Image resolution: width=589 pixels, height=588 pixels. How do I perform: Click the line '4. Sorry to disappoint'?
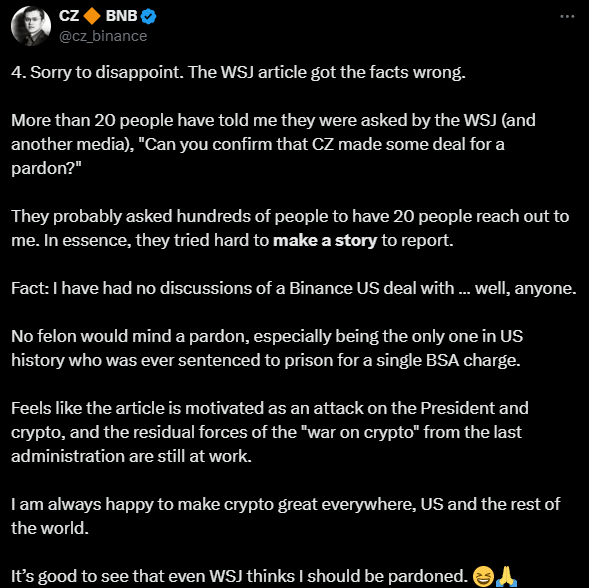pyautogui.click(x=238, y=73)
